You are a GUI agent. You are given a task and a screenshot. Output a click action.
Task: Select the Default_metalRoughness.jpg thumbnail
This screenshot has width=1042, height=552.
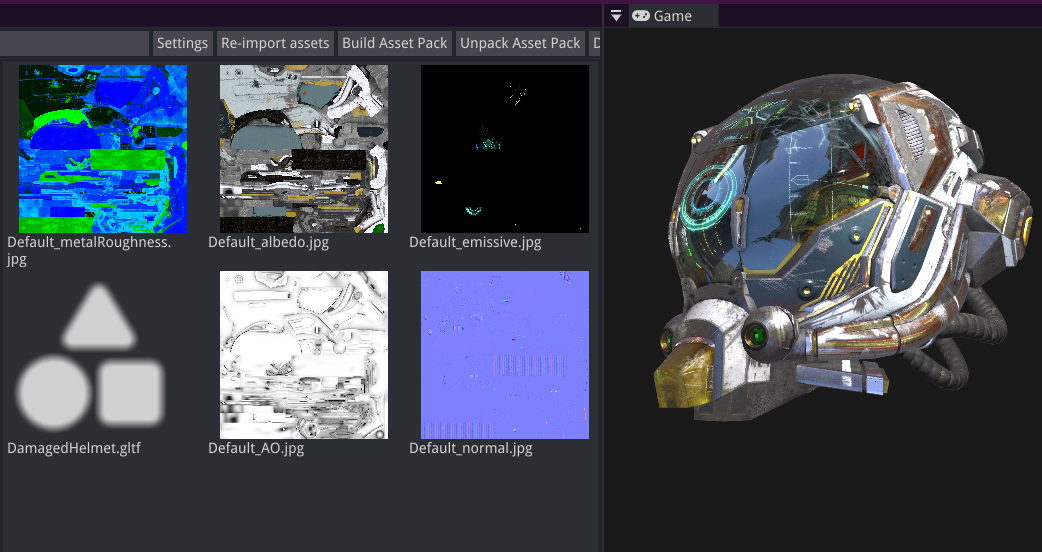pos(103,149)
